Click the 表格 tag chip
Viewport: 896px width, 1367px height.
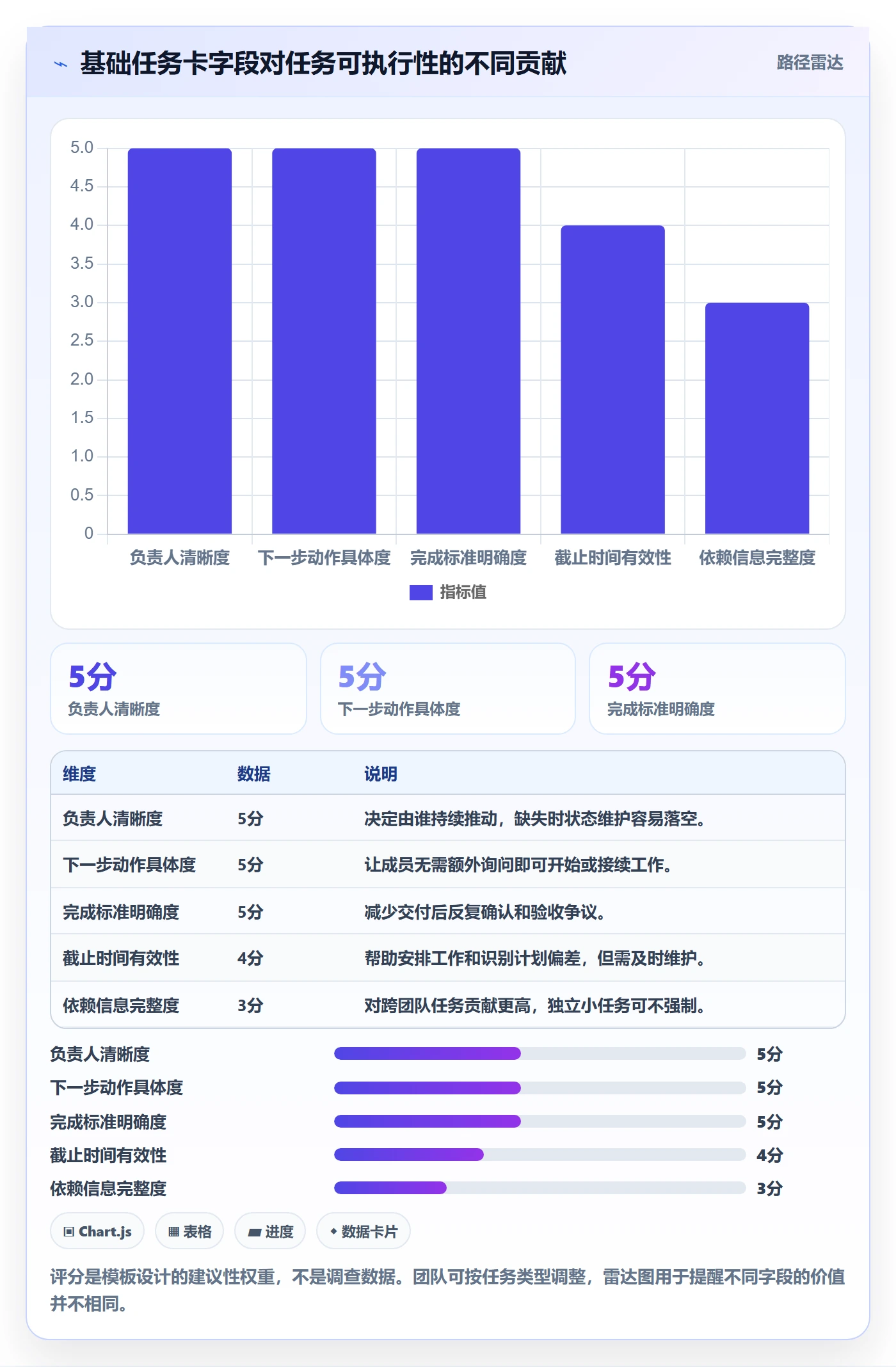click(x=189, y=1231)
